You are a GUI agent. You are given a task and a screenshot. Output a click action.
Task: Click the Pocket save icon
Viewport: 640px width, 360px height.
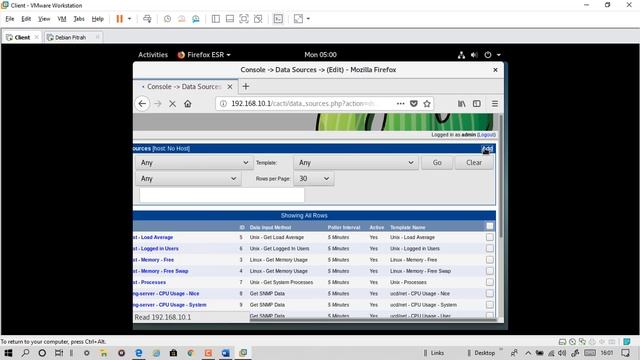click(x=413, y=104)
